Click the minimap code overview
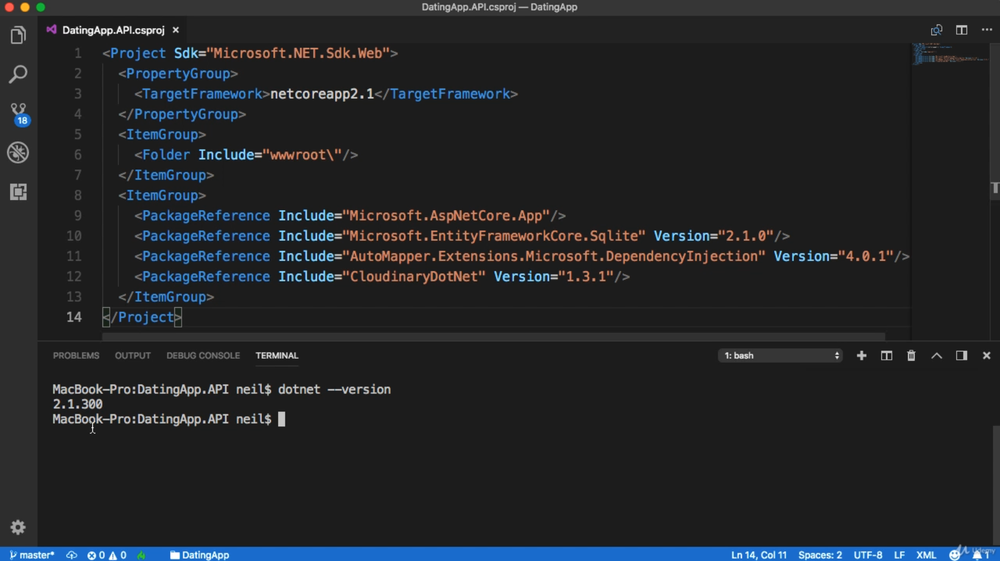The height and width of the screenshot is (561, 1000). click(x=950, y=54)
